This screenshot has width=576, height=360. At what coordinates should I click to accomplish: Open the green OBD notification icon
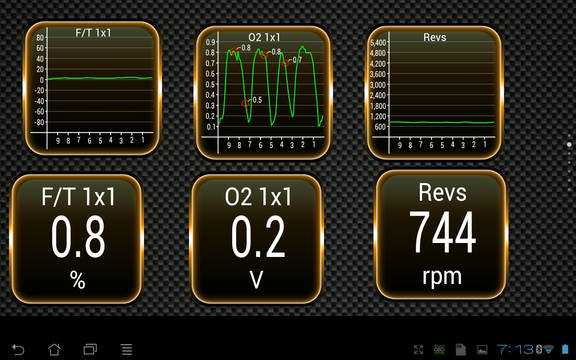tap(439, 349)
